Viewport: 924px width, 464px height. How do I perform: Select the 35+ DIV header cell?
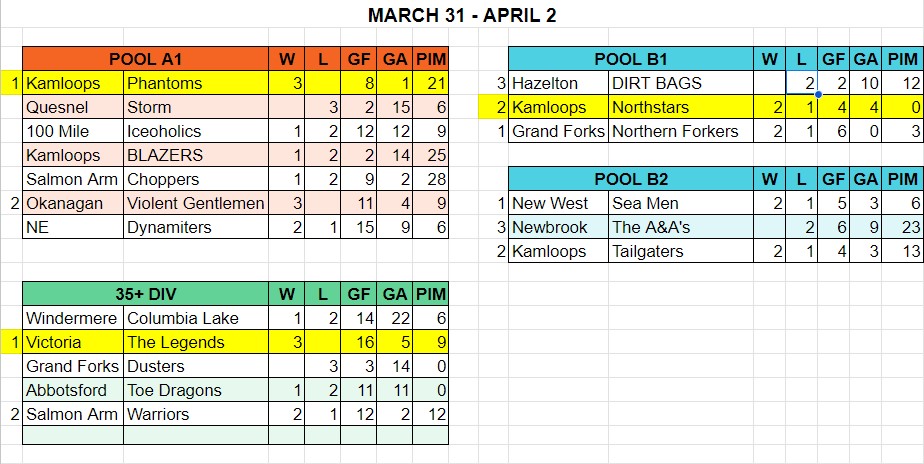click(x=146, y=294)
